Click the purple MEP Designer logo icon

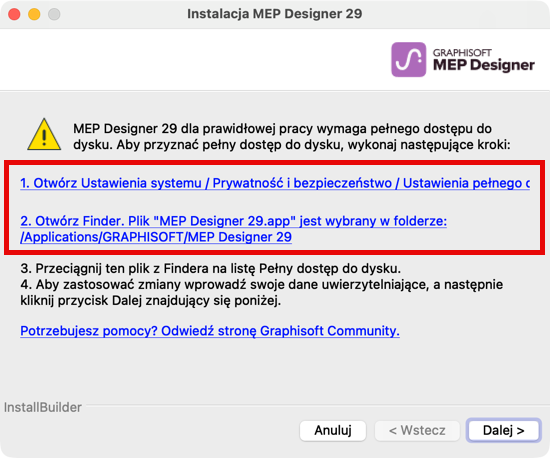[409, 59]
